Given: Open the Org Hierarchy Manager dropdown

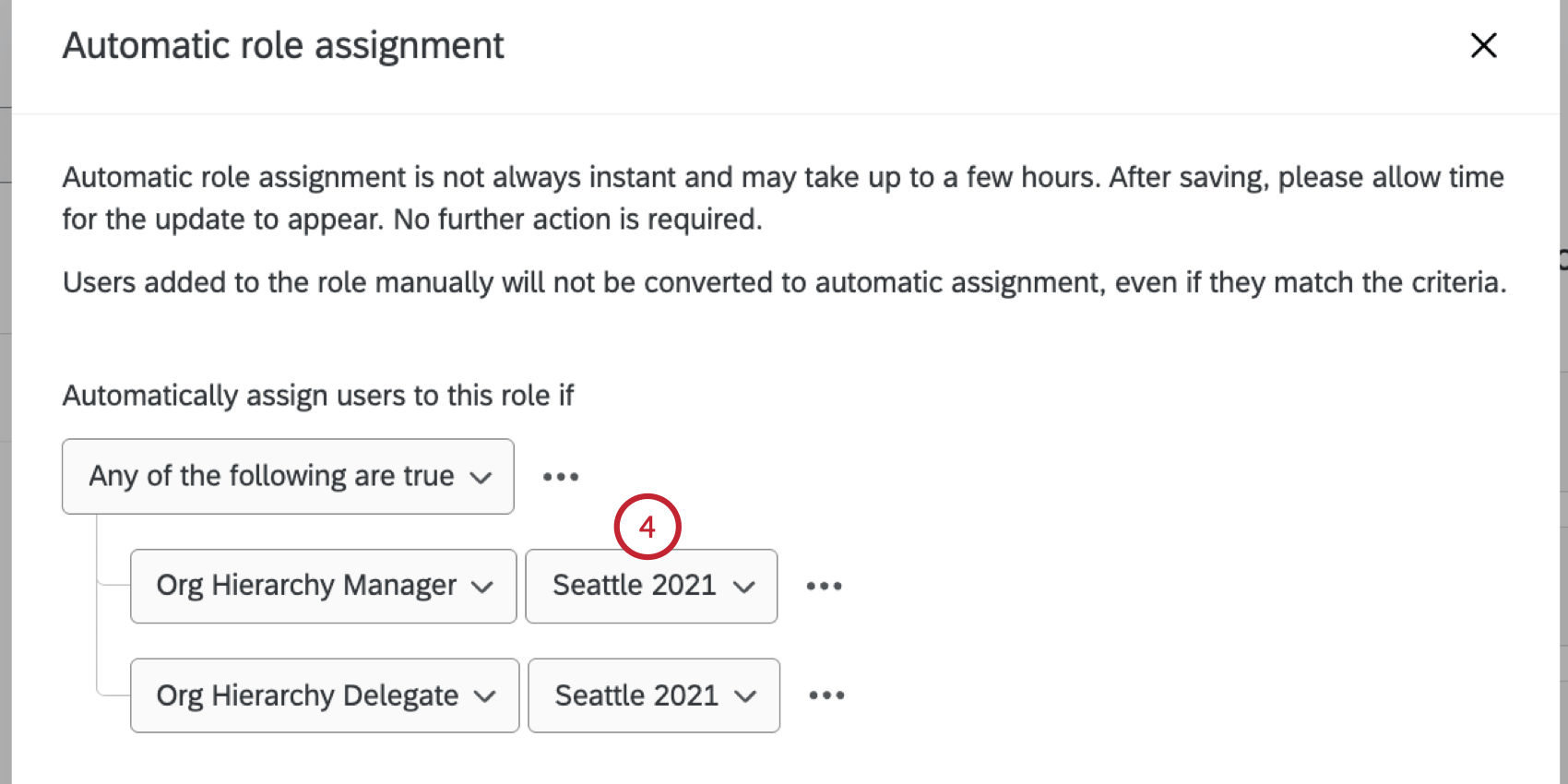Looking at the screenshot, I should tap(323, 586).
